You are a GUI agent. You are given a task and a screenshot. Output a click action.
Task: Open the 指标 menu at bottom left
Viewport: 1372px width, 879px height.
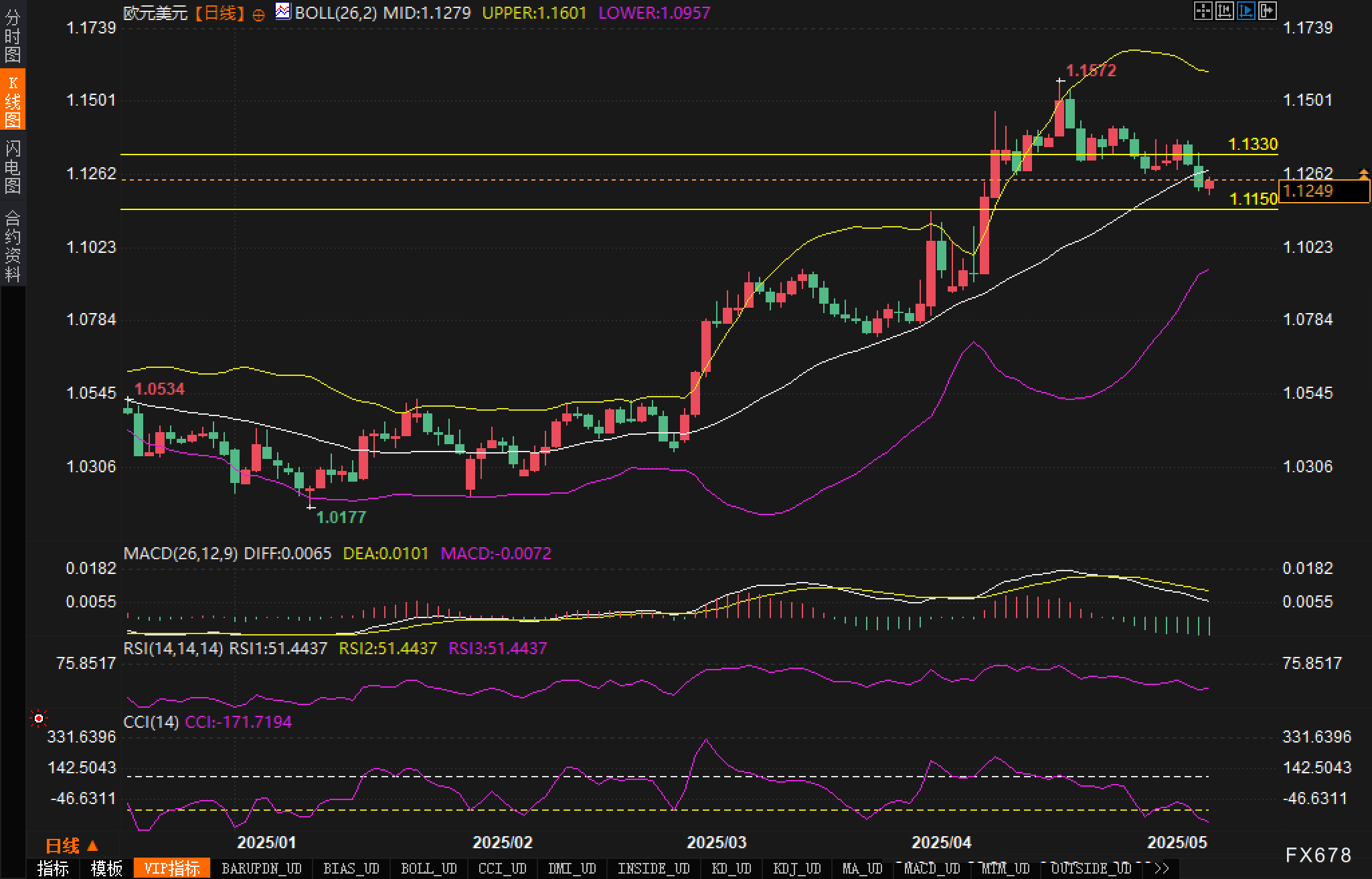point(53,868)
